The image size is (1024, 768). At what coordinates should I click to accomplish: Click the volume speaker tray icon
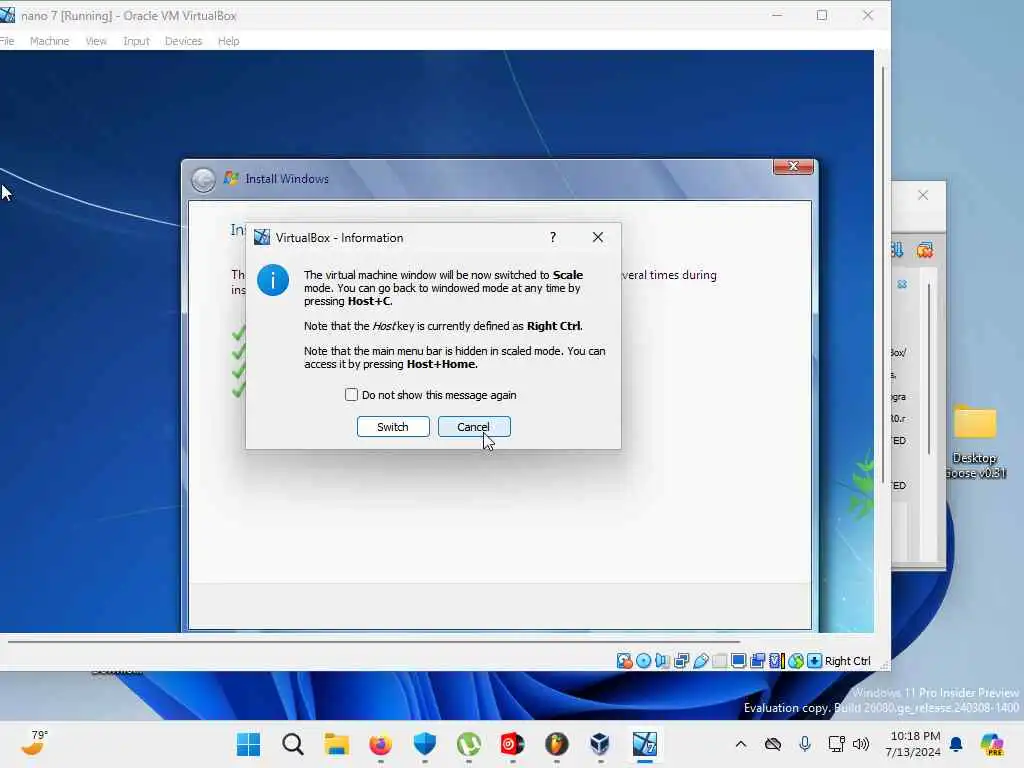tap(861, 744)
